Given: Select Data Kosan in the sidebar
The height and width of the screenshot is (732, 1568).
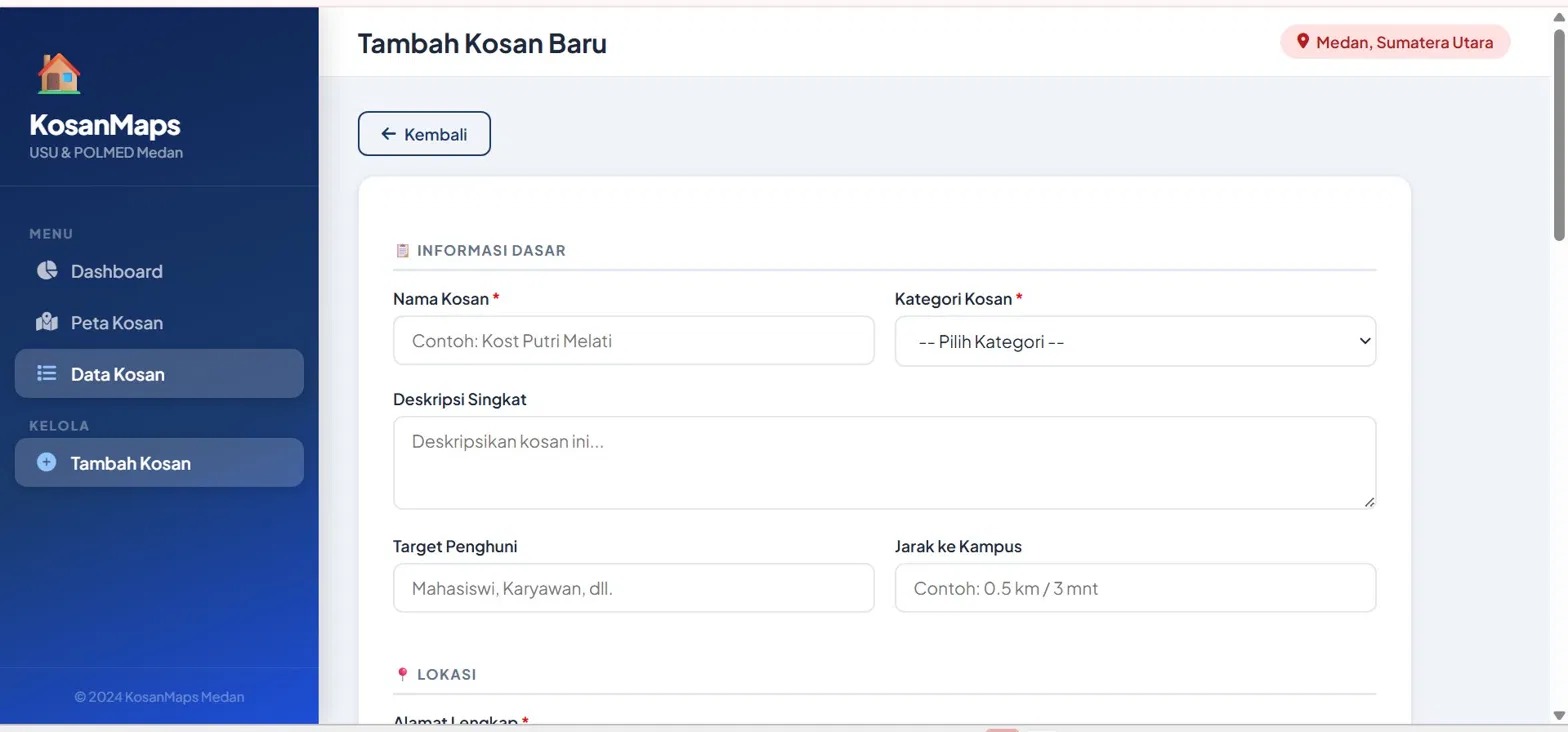Looking at the screenshot, I should (159, 373).
